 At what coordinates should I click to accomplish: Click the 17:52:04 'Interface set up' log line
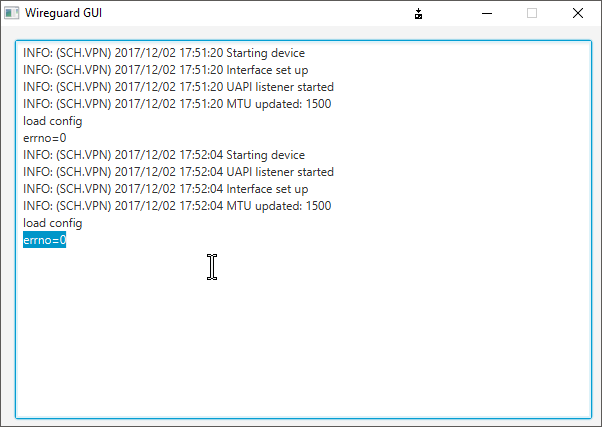tap(166, 189)
